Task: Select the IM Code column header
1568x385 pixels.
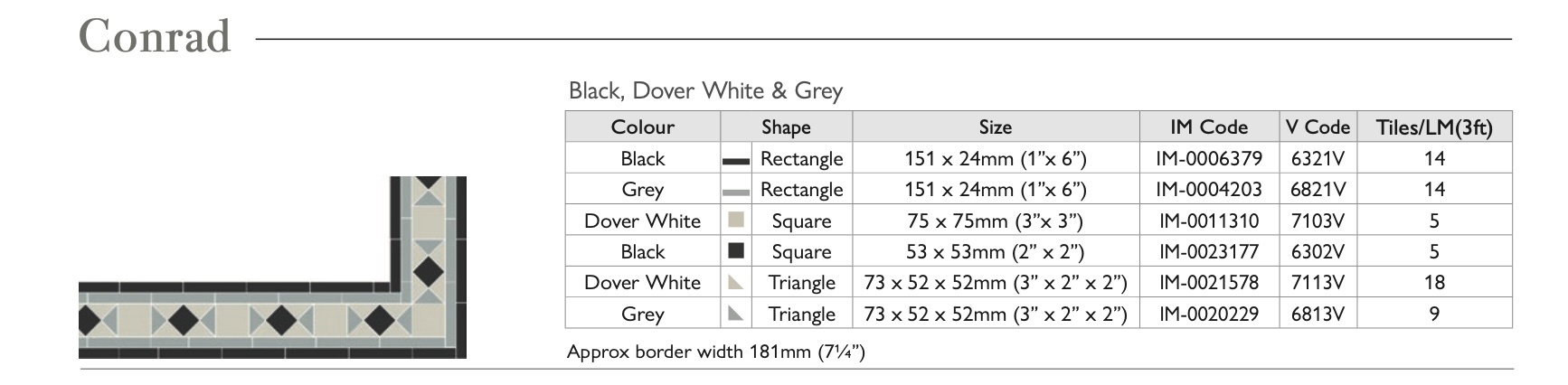Action: click(1208, 127)
